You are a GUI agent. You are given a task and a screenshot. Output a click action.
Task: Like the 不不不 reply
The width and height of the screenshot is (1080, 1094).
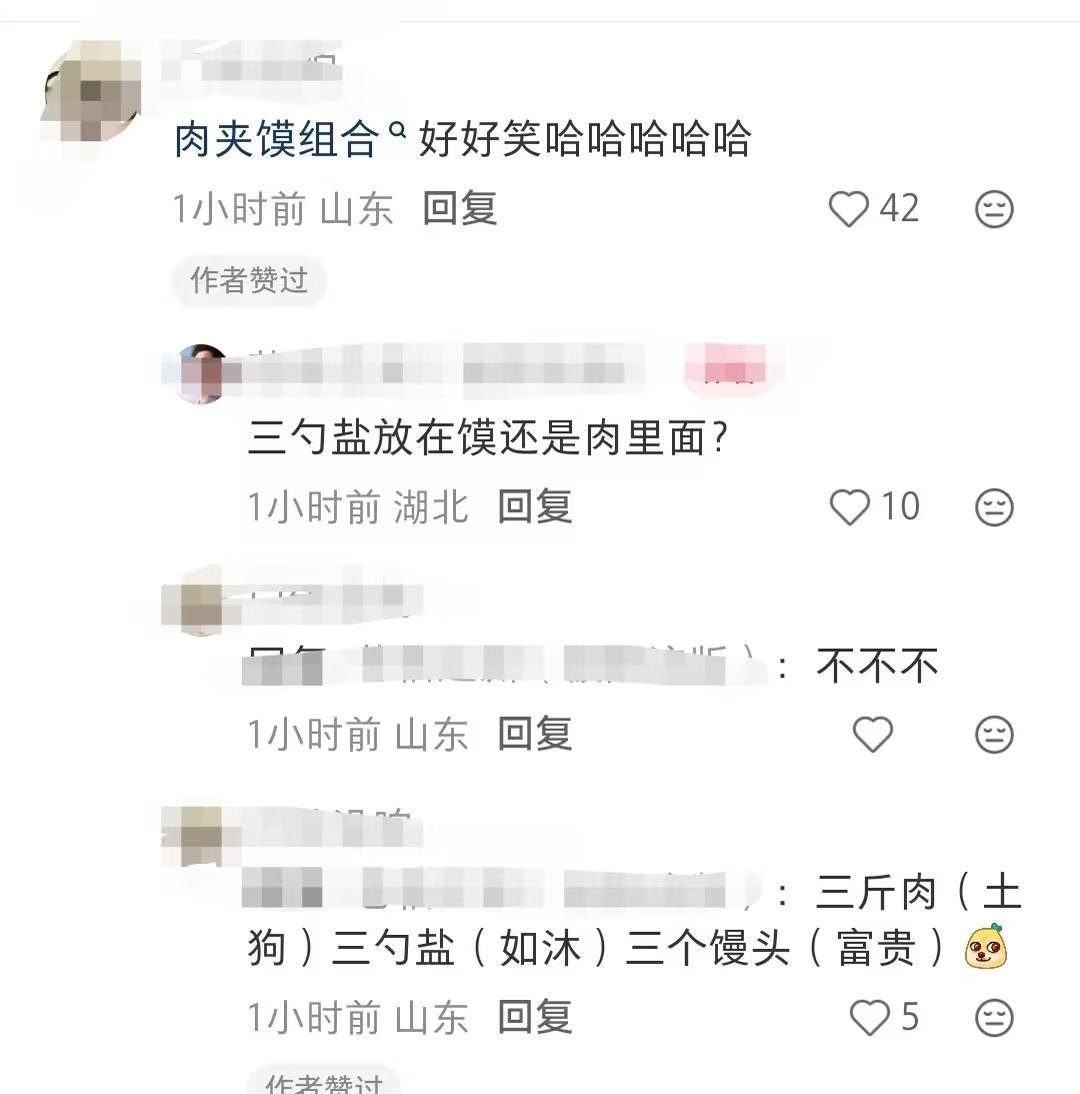coord(872,735)
